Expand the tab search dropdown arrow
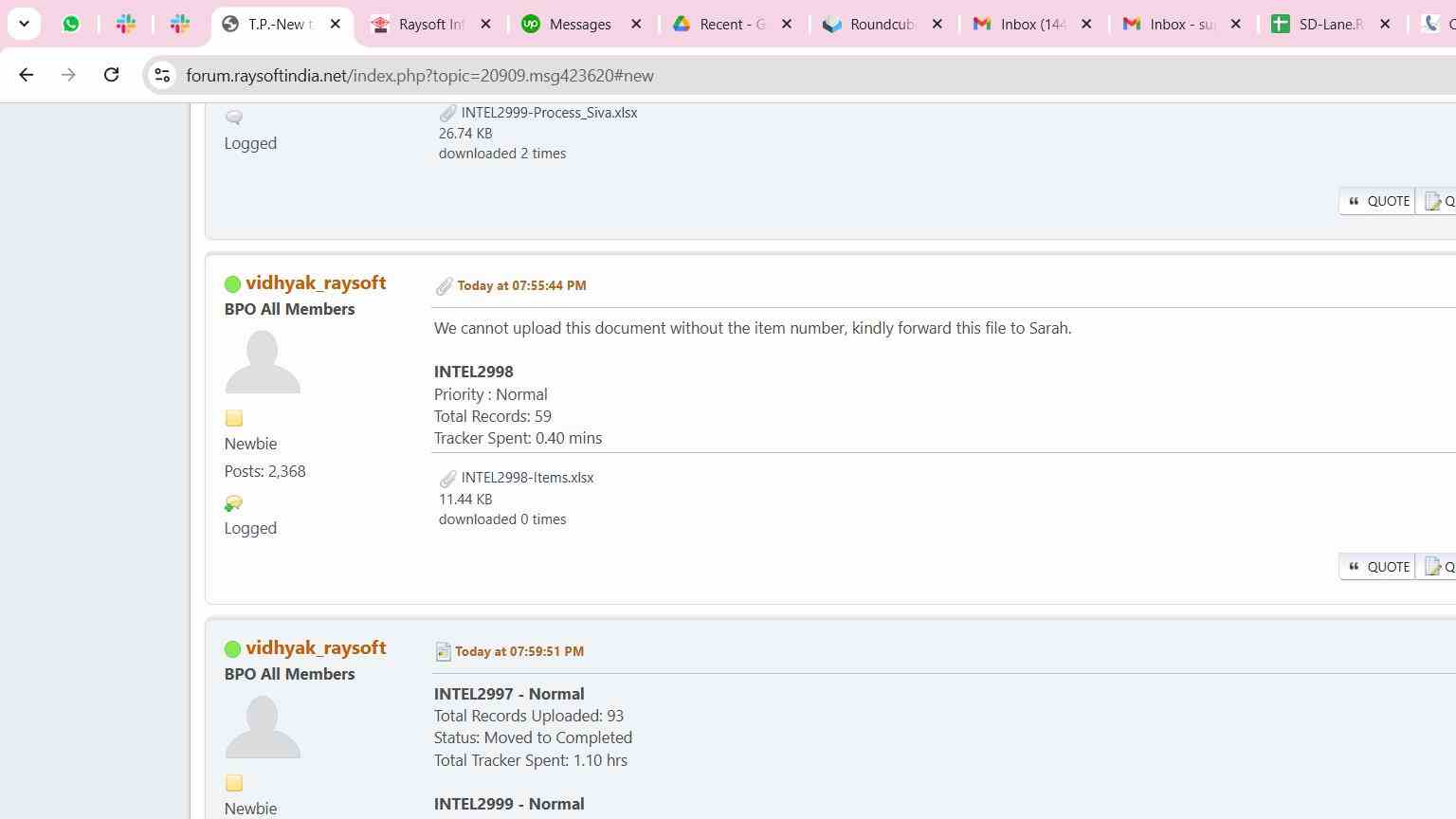This screenshot has height=819, width=1456. click(x=24, y=24)
